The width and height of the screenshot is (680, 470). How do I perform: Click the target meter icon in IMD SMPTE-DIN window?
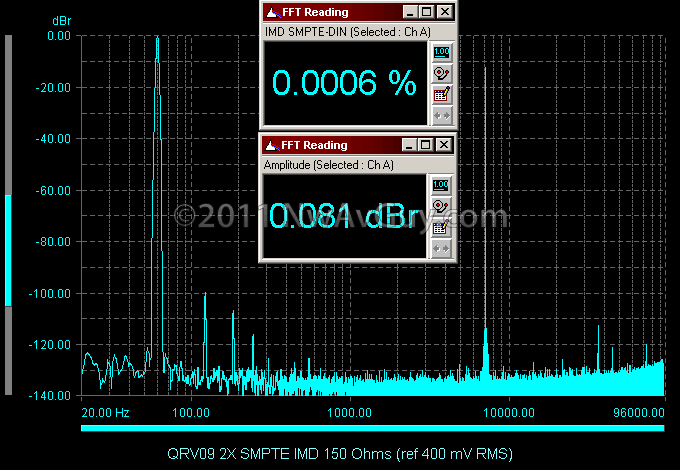(442, 73)
